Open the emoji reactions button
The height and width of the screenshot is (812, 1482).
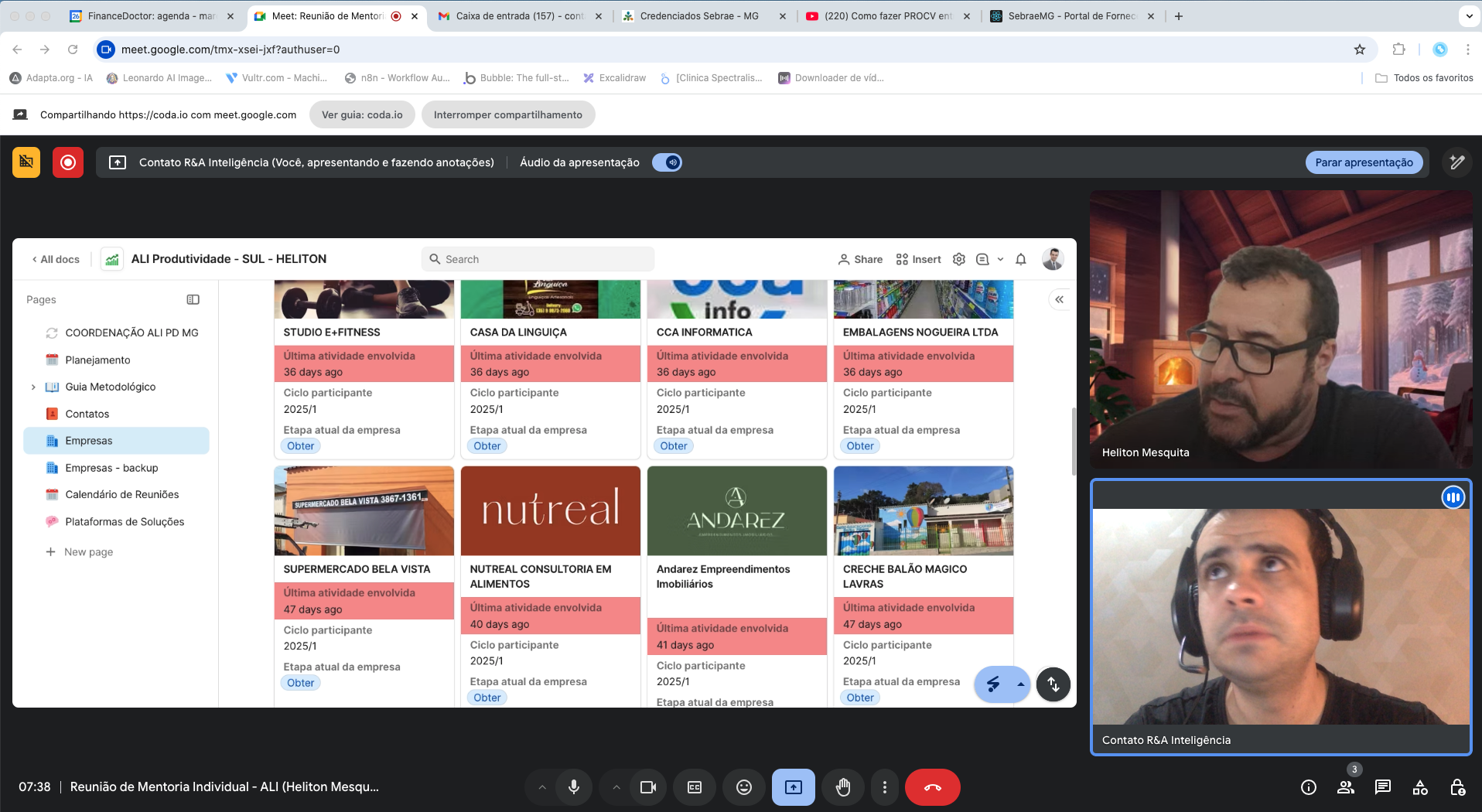coord(743,787)
